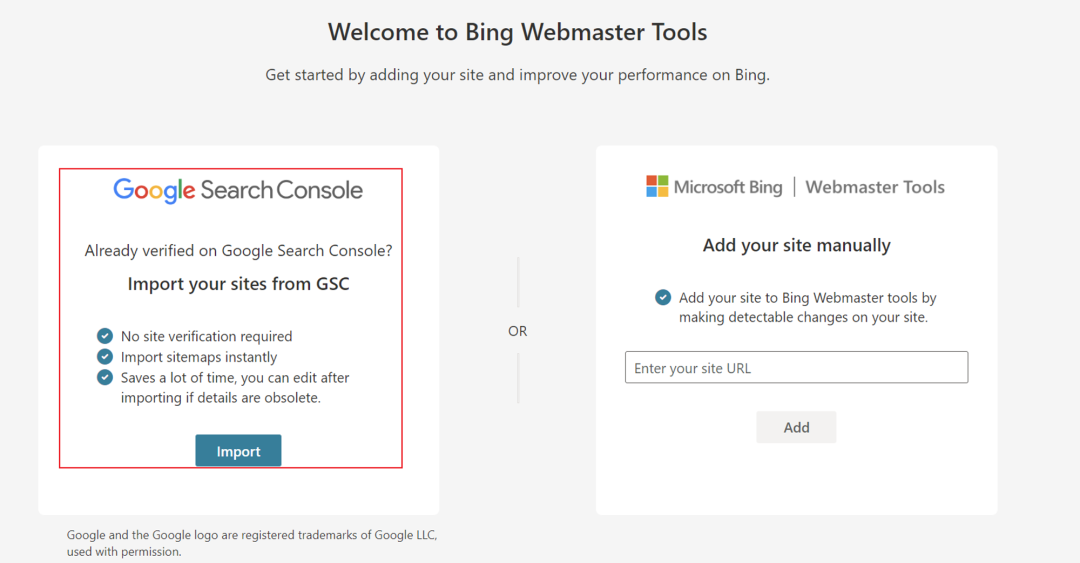Click checkmark icon beside Saves a lot of time
This screenshot has width=1080, height=563.
point(105,378)
